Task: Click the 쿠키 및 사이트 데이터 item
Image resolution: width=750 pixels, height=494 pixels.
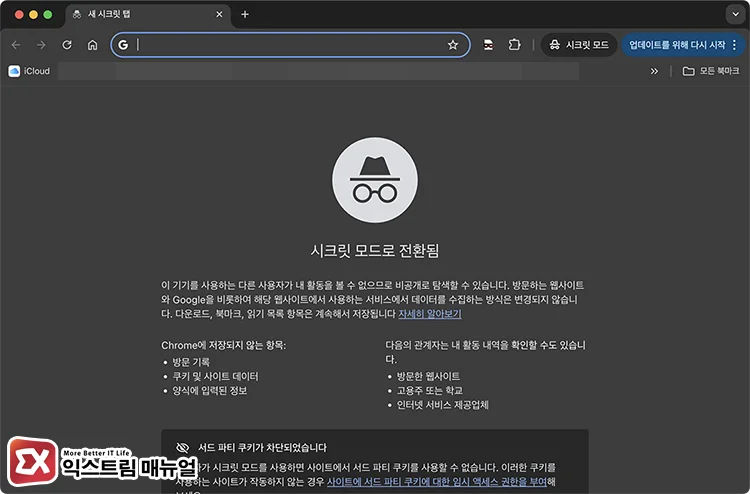Action: coord(215,376)
